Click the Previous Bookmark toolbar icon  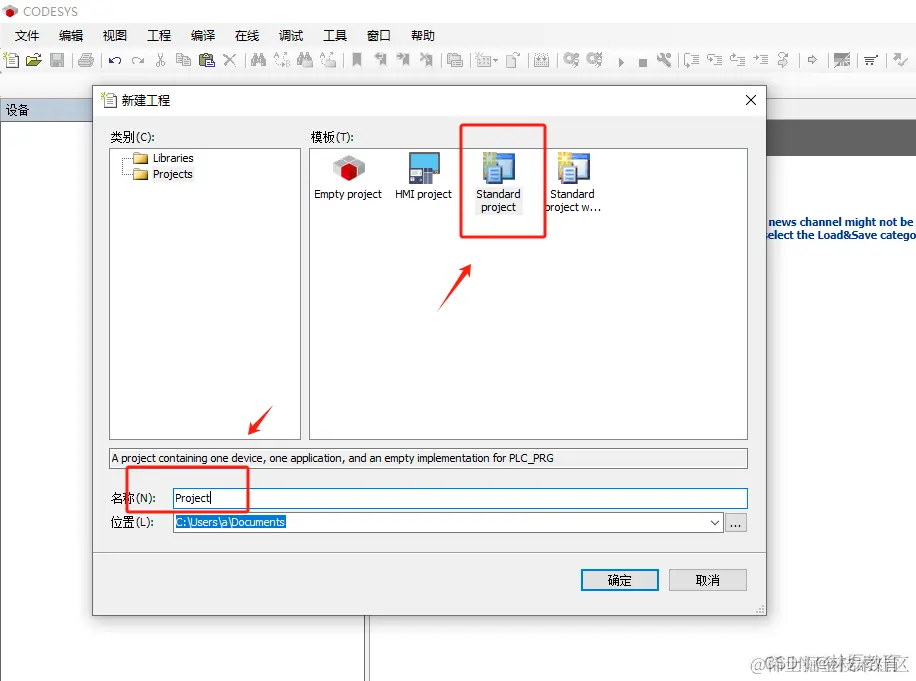click(380, 60)
